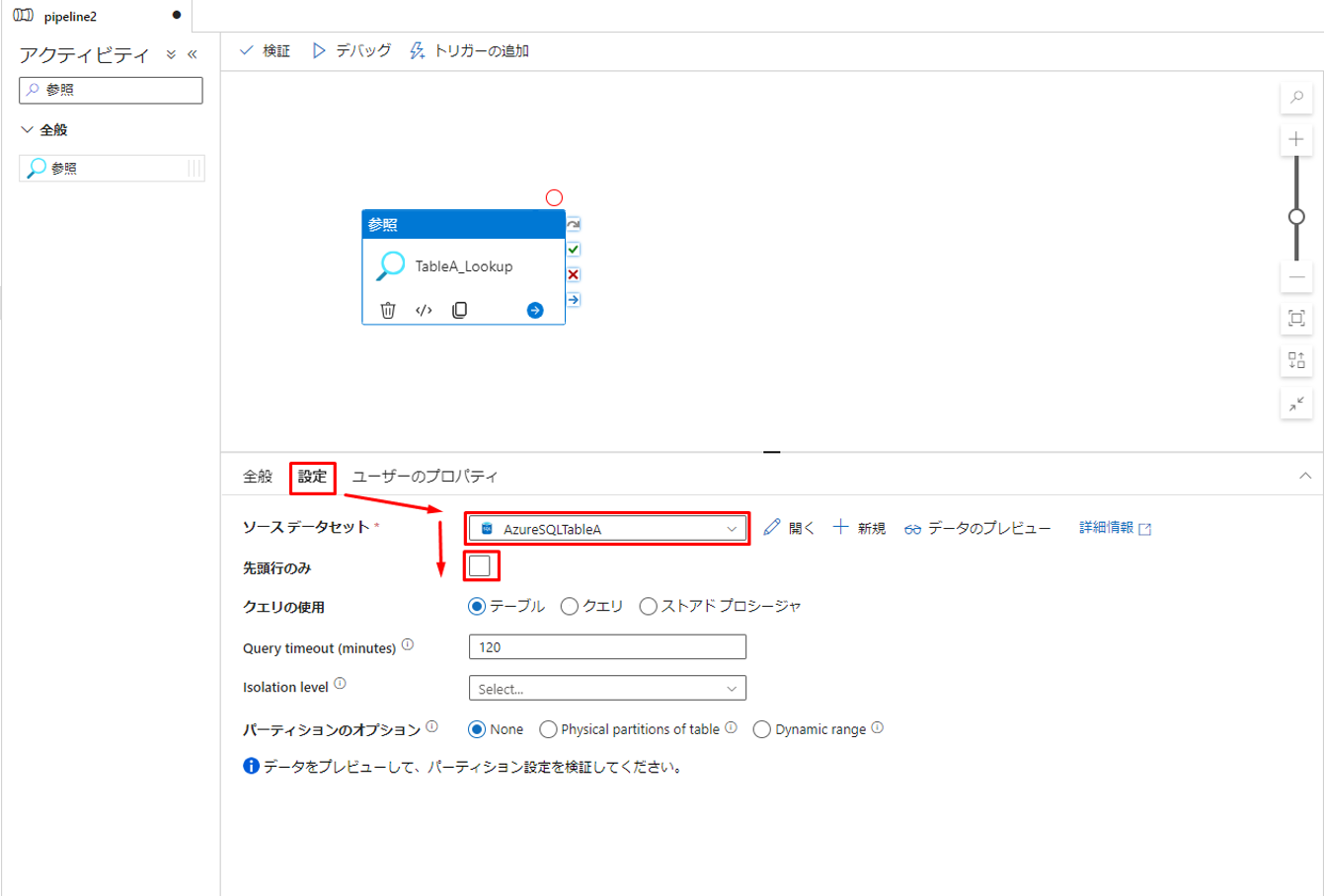Switch to the ユーザーのプロパティ tab
This screenshot has height=896, width=1324.
tap(425, 476)
